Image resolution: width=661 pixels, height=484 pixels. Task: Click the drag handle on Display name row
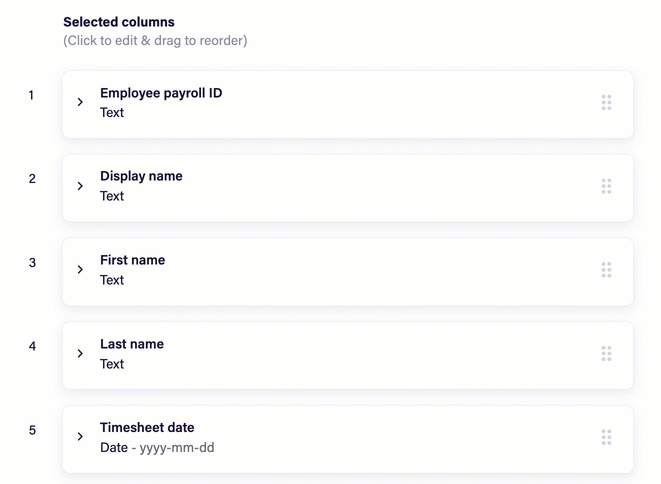pyautogui.click(x=606, y=186)
